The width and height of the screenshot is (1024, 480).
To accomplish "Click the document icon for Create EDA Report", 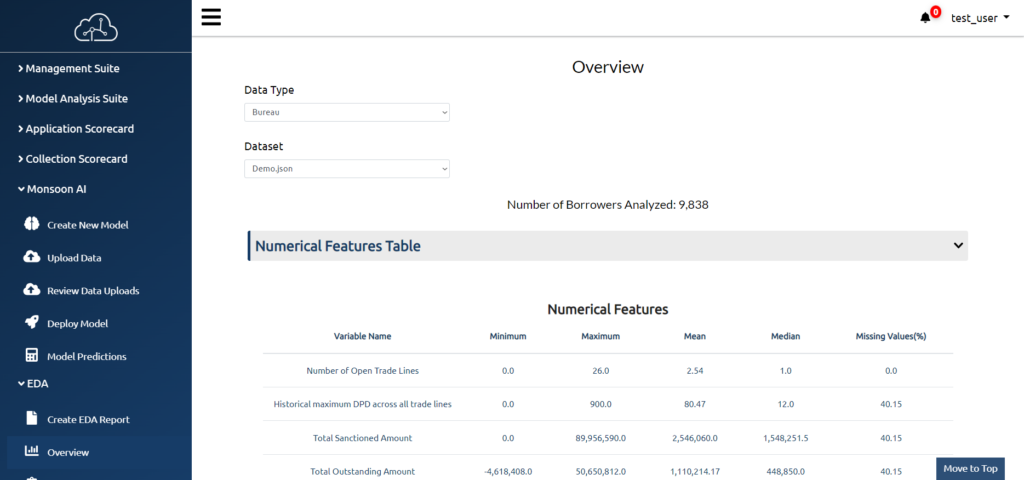I will 31,419.
